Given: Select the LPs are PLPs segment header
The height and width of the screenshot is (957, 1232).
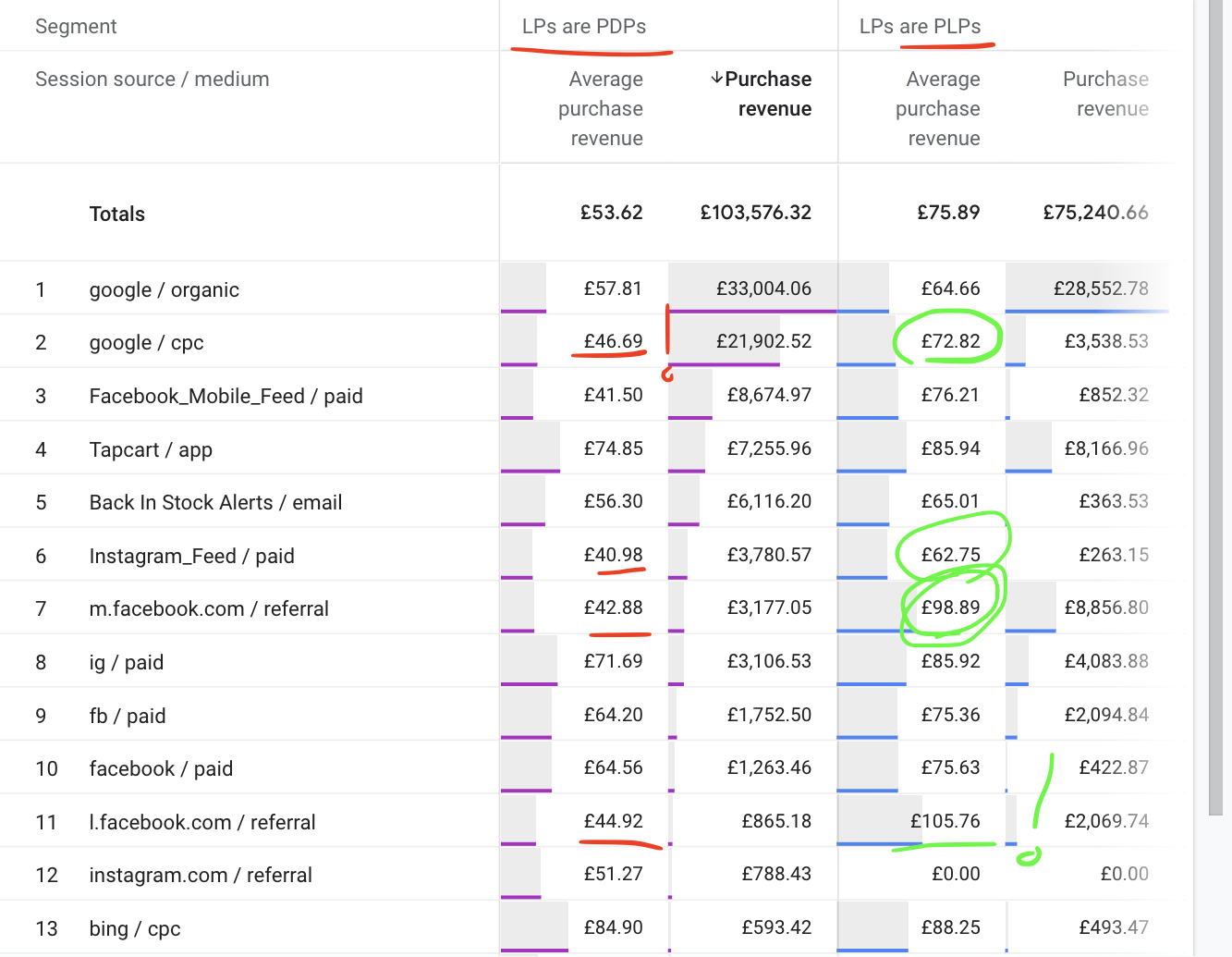Looking at the screenshot, I should 920,27.
